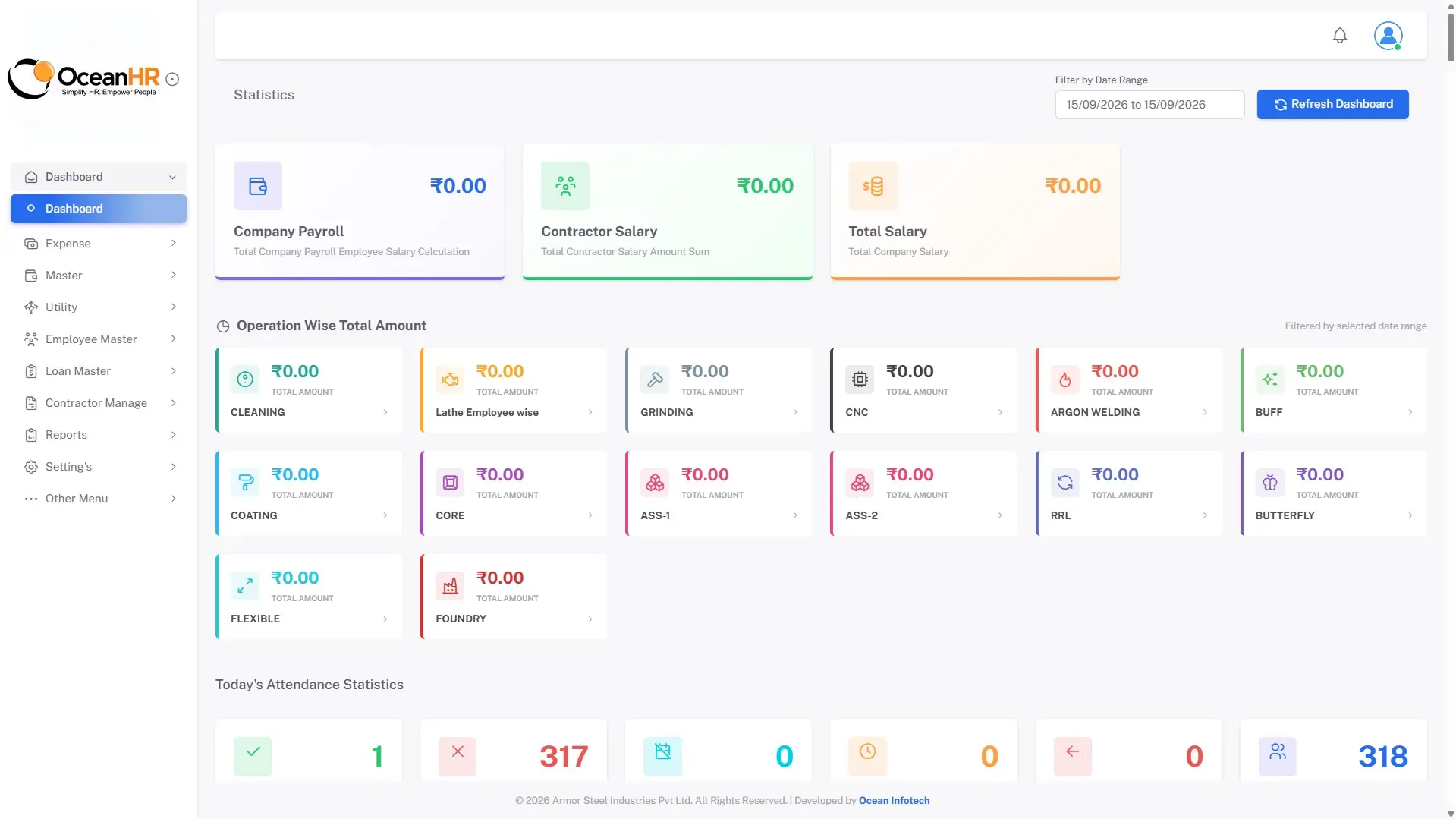The width and height of the screenshot is (1456, 819).
Task: Click the Total Salary coins icon
Action: pyautogui.click(x=873, y=186)
